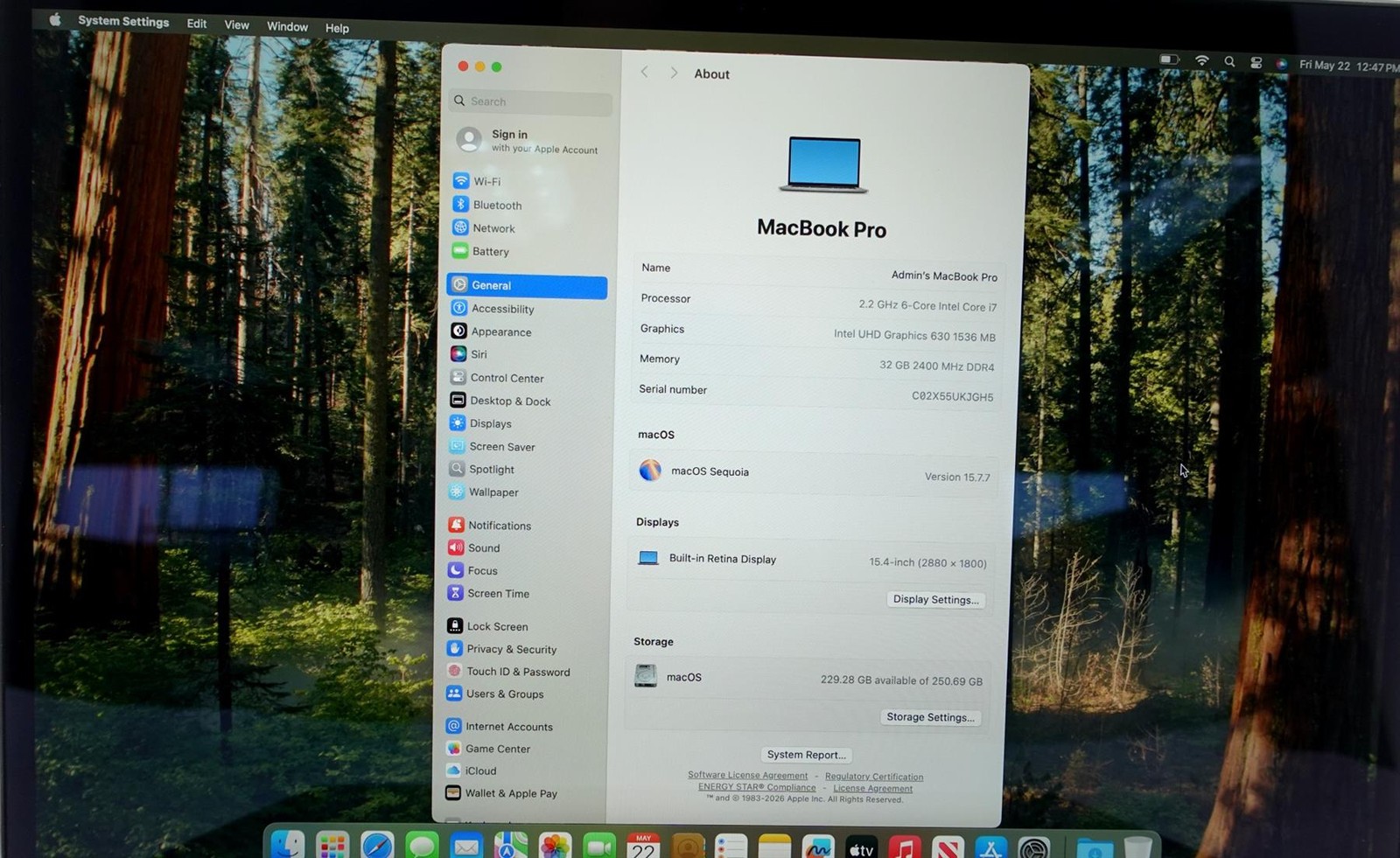Click the settings Search field

[530, 101]
